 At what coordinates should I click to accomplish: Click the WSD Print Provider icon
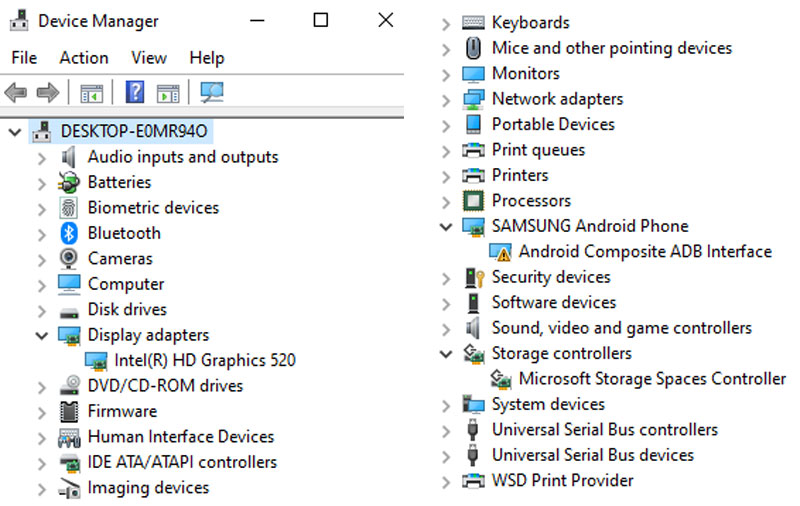[x=473, y=480]
